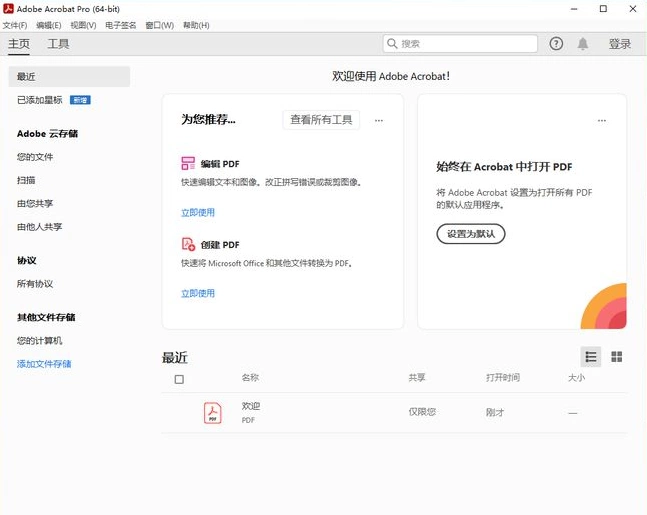The height and width of the screenshot is (515, 647).
Task: Click the PDF file icon for 欢迎
Action: tap(213, 413)
